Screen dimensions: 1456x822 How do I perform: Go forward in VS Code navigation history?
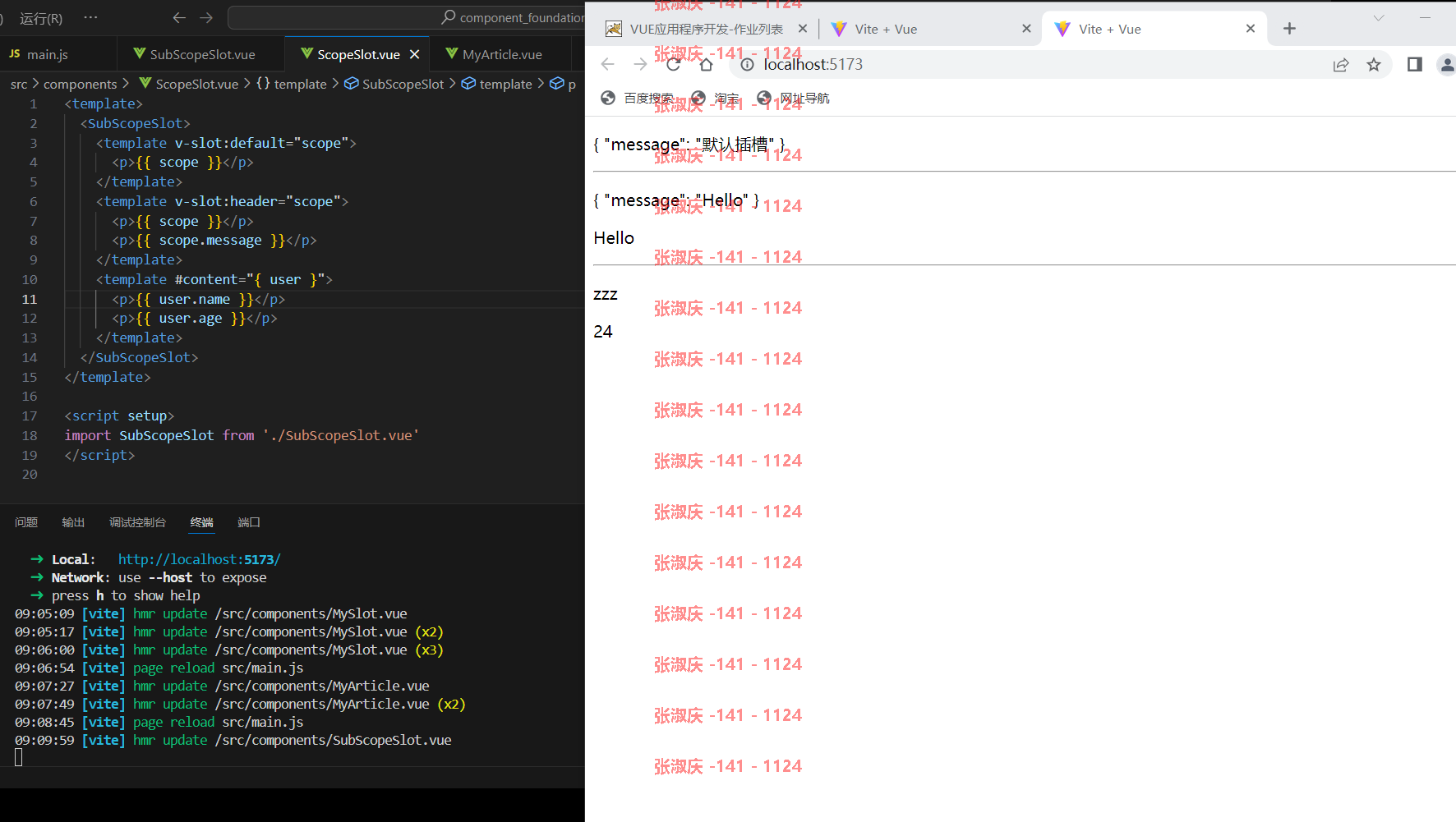206,17
